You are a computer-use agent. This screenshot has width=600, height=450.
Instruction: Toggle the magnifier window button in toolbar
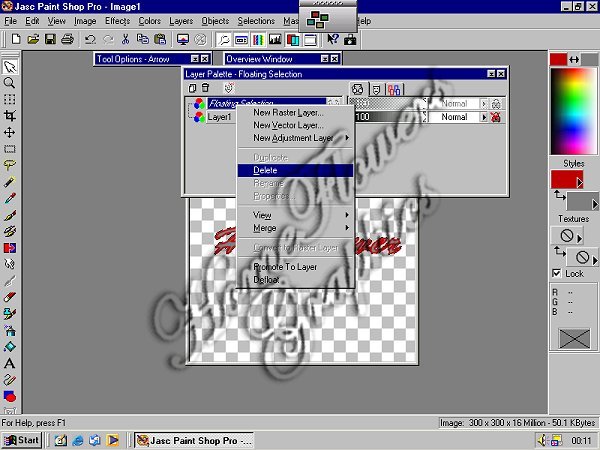(224, 39)
